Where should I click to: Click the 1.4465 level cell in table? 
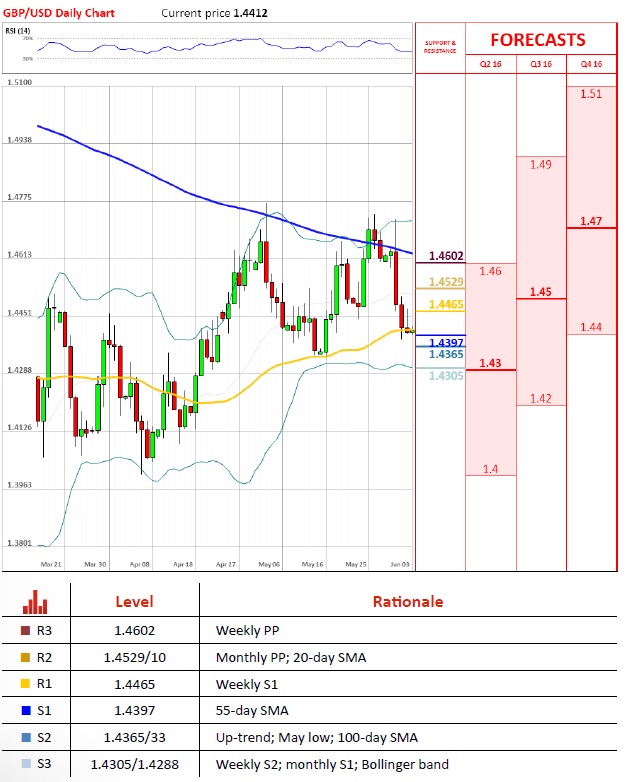point(135,684)
